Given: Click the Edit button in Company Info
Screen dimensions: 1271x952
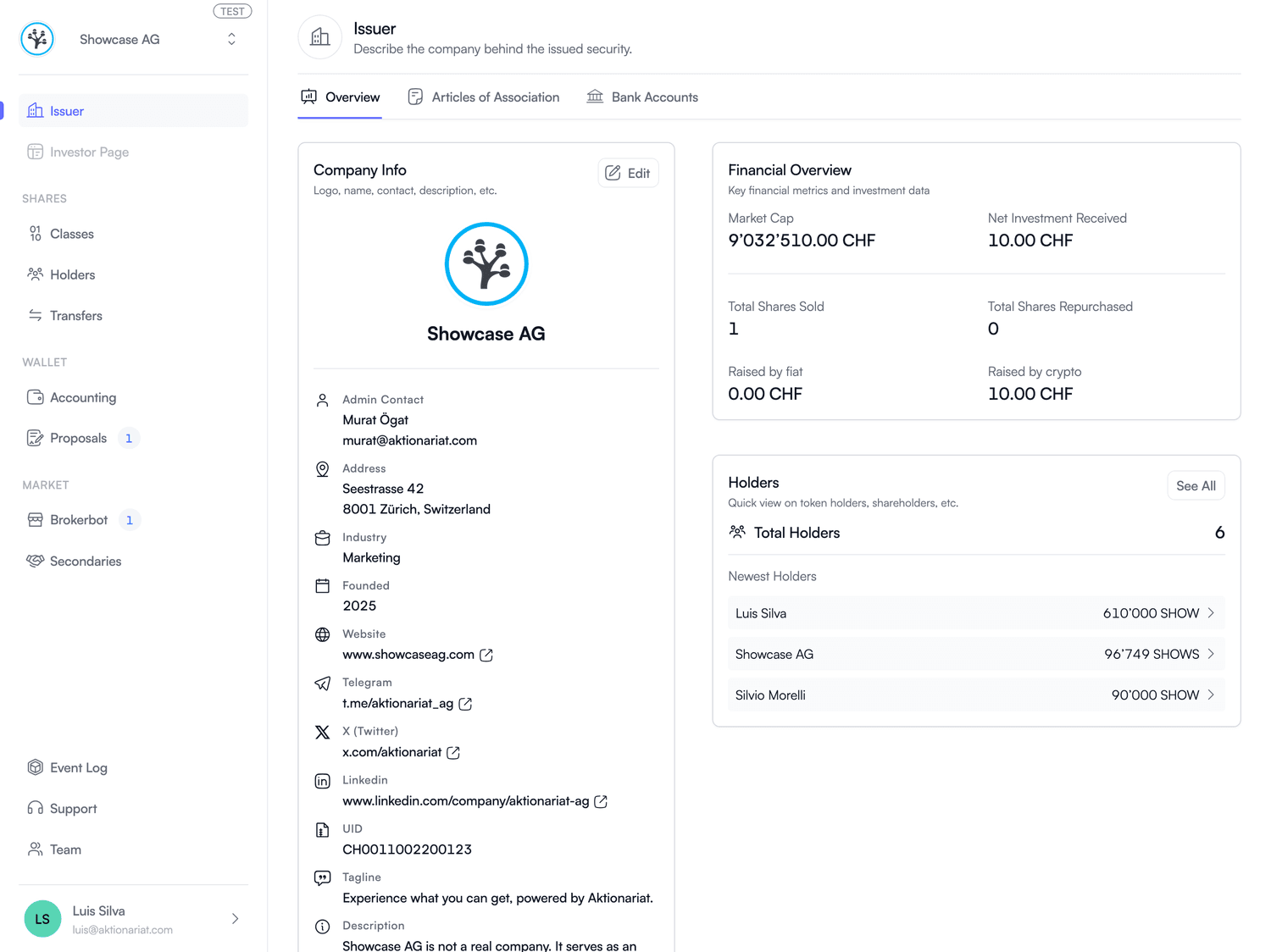Looking at the screenshot, I should pyautogui.click(x=628, y=173).
